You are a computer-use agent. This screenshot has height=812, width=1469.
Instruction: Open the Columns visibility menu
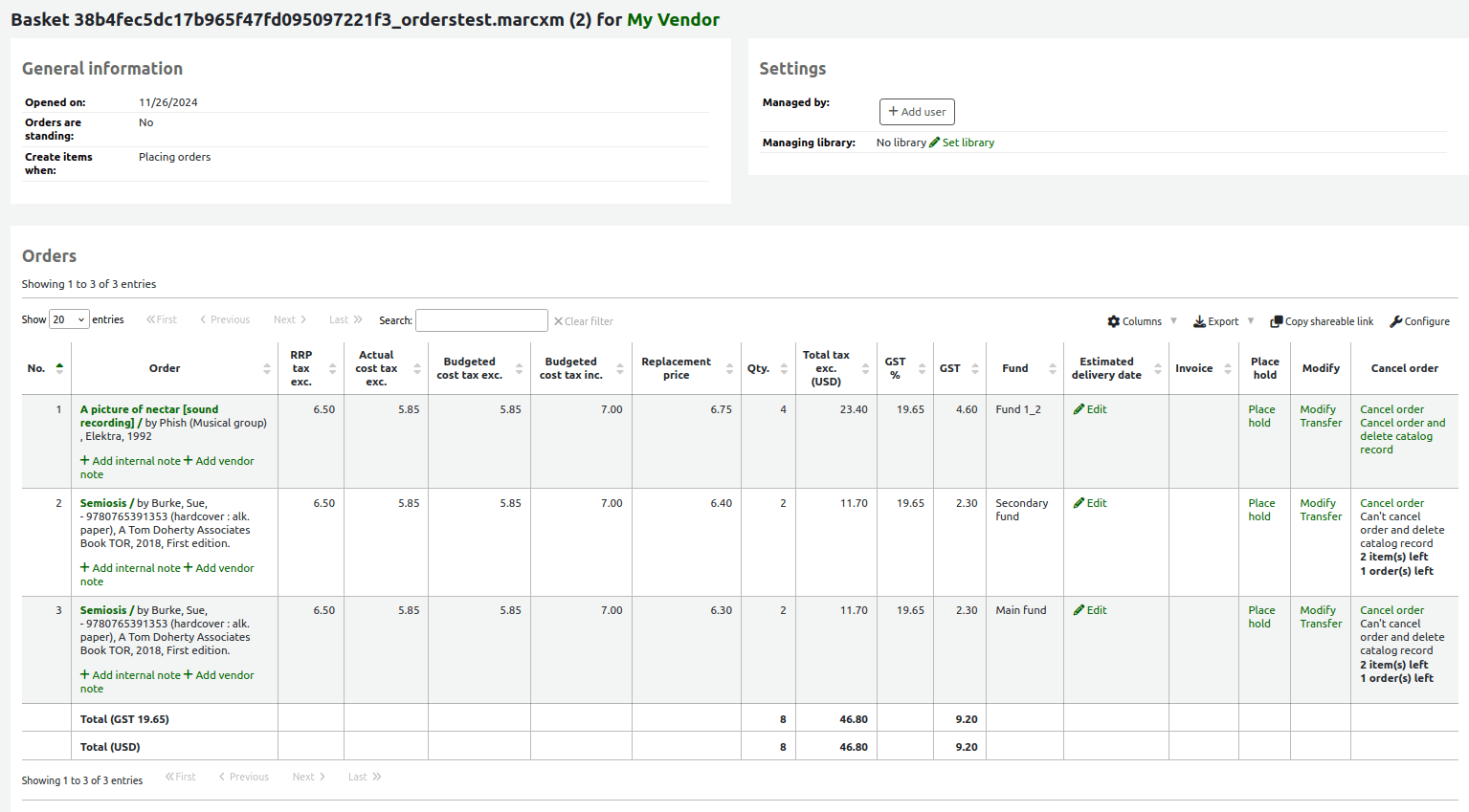pos(1142,321)
